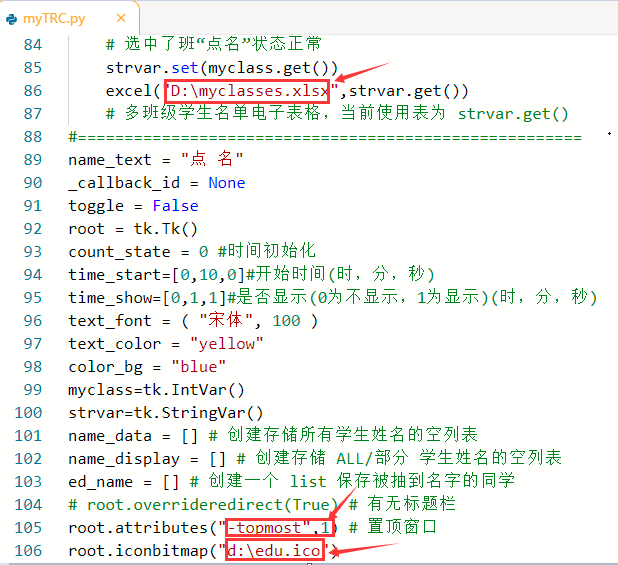Image resolution: width=618 pixels, height=565 pixels.
Task: Close the myTRC.py tab
Action: tap(121, 18)
